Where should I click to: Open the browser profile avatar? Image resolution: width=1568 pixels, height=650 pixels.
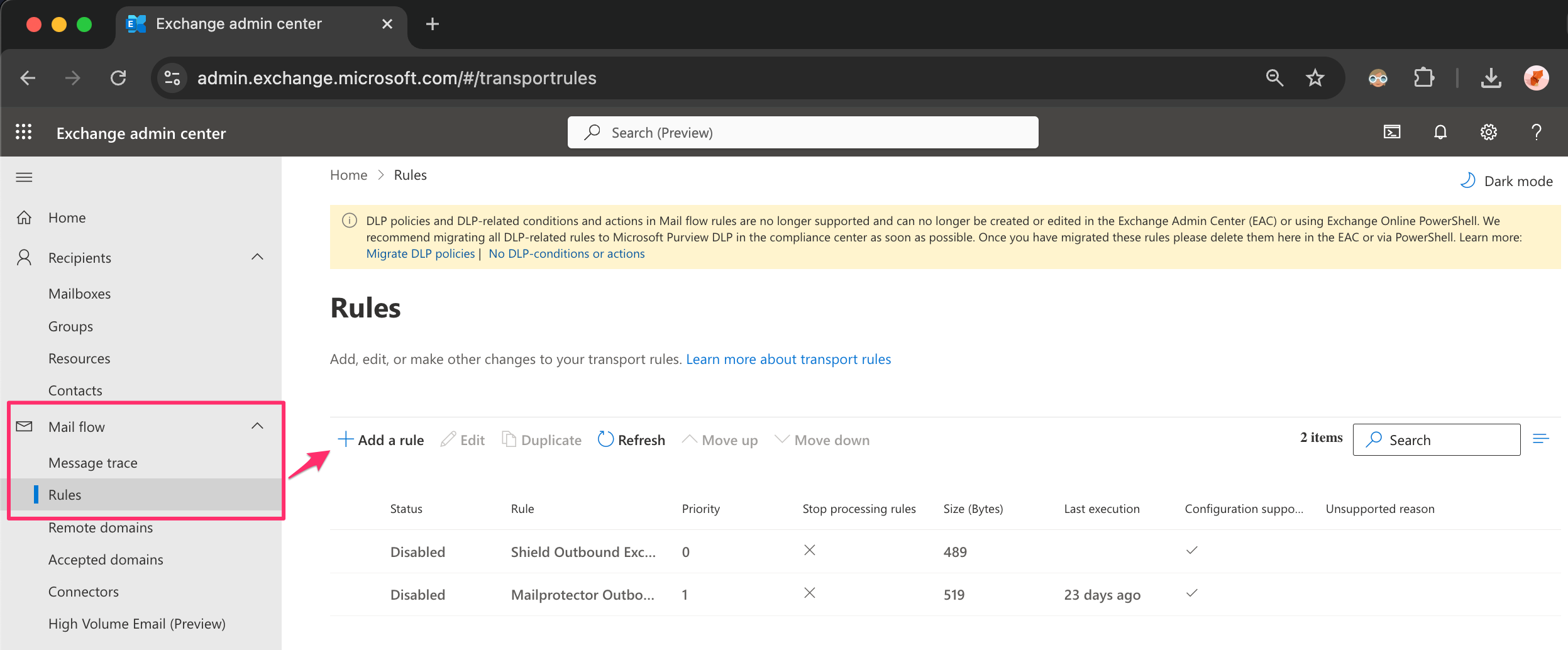(1536, 78)
